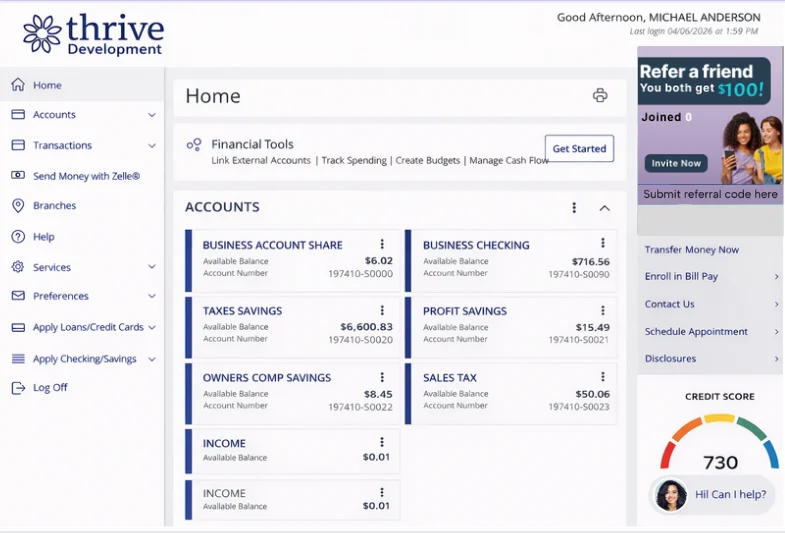
Task: Open Taxes Savings three-dot menu
Action: [382, 310]
